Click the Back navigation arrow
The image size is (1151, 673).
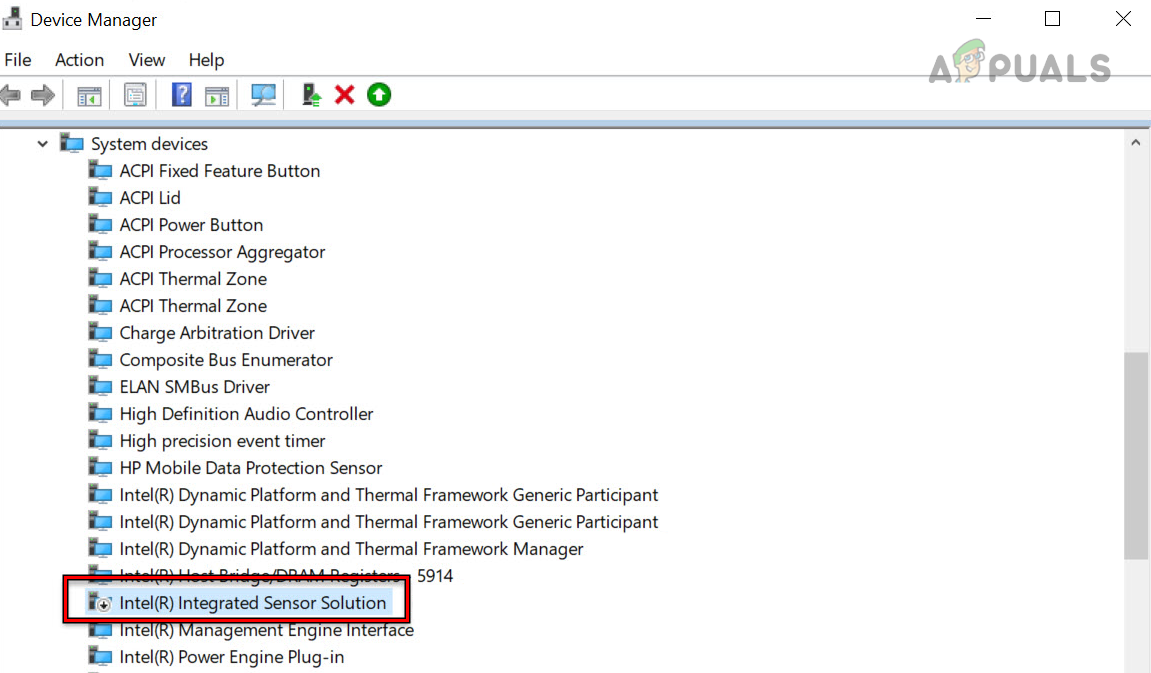click(11, 95)
